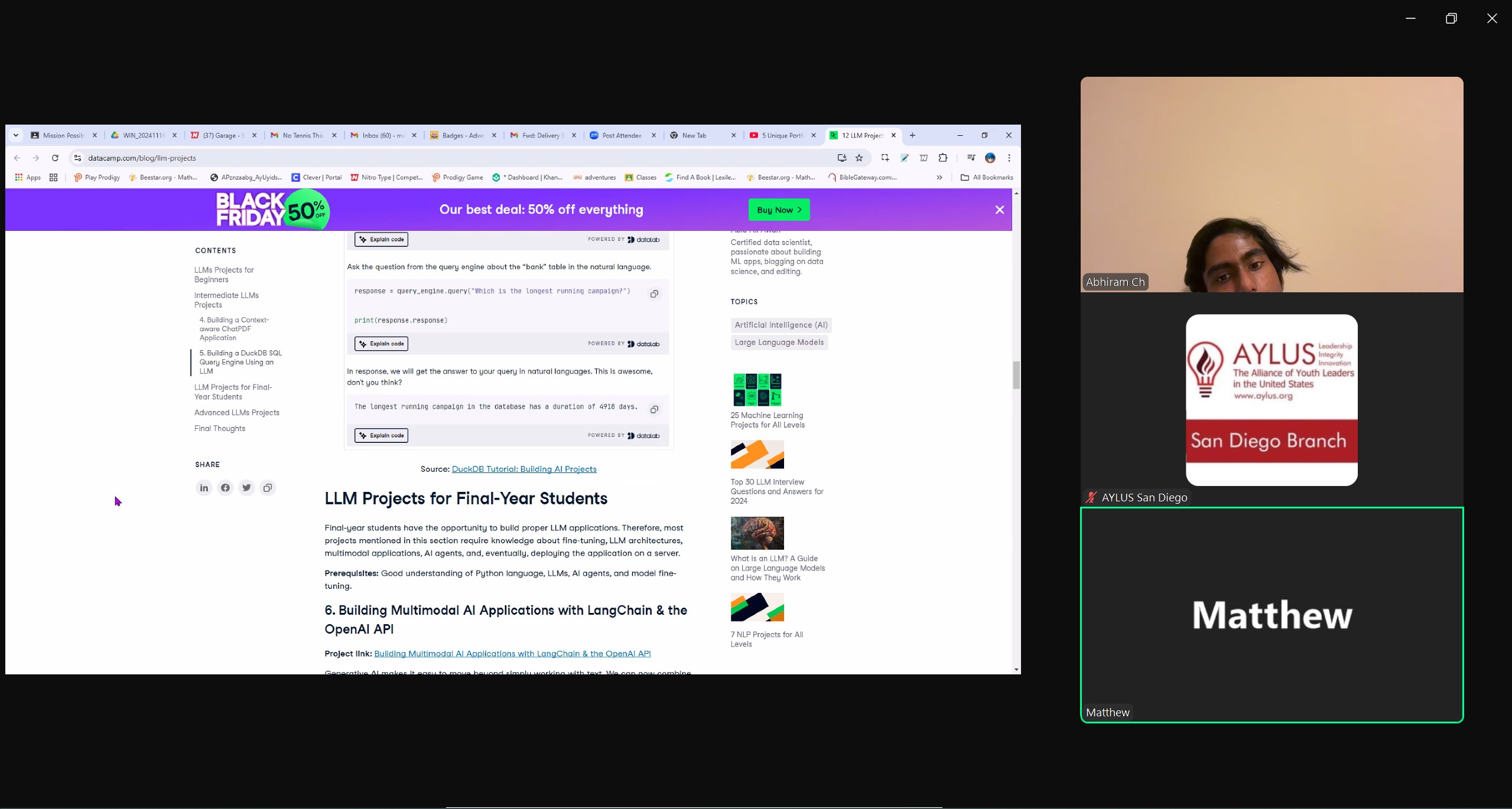Switch to No Tennis This Gmail tab

(x=303, y=135)
